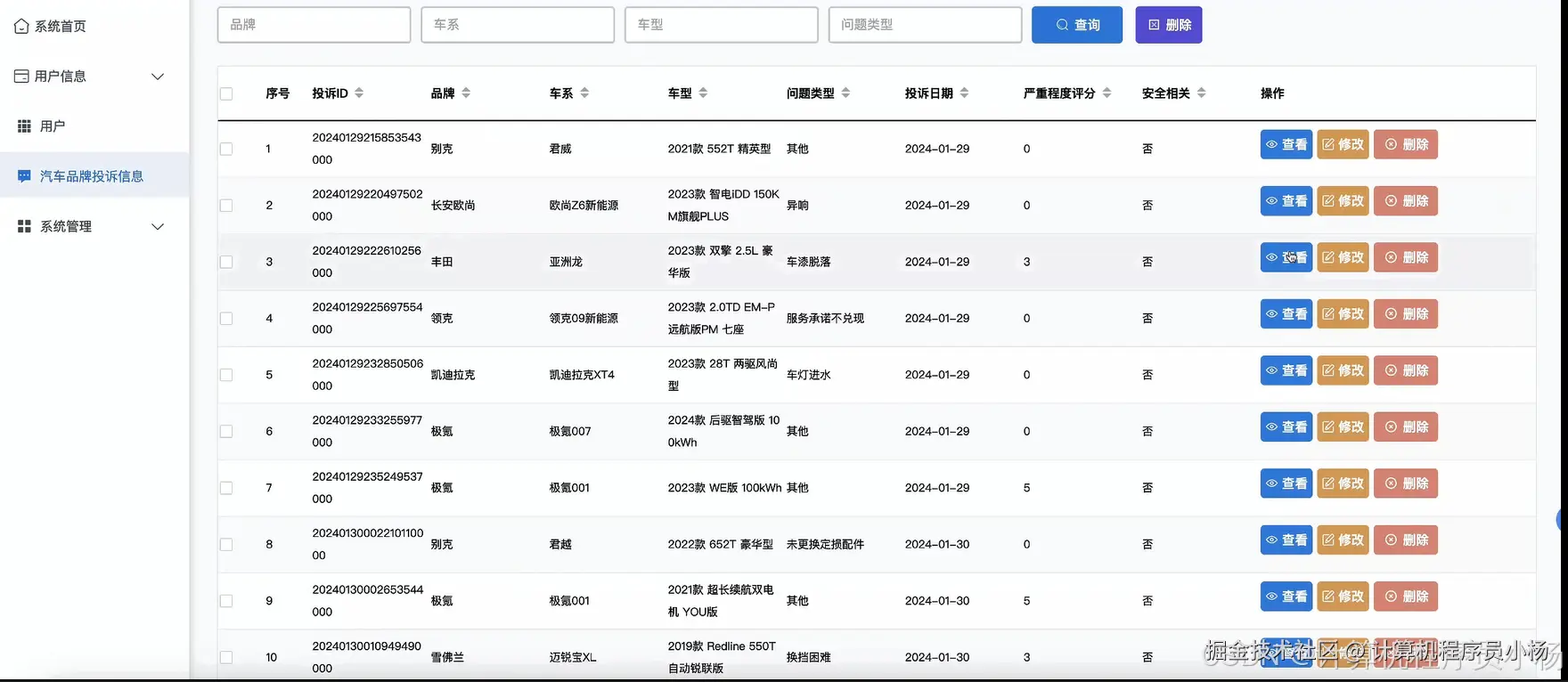The image size is (1568, 682).
Task: Expand the 用户信息 sidebar menu
Action: click(89, 77)
